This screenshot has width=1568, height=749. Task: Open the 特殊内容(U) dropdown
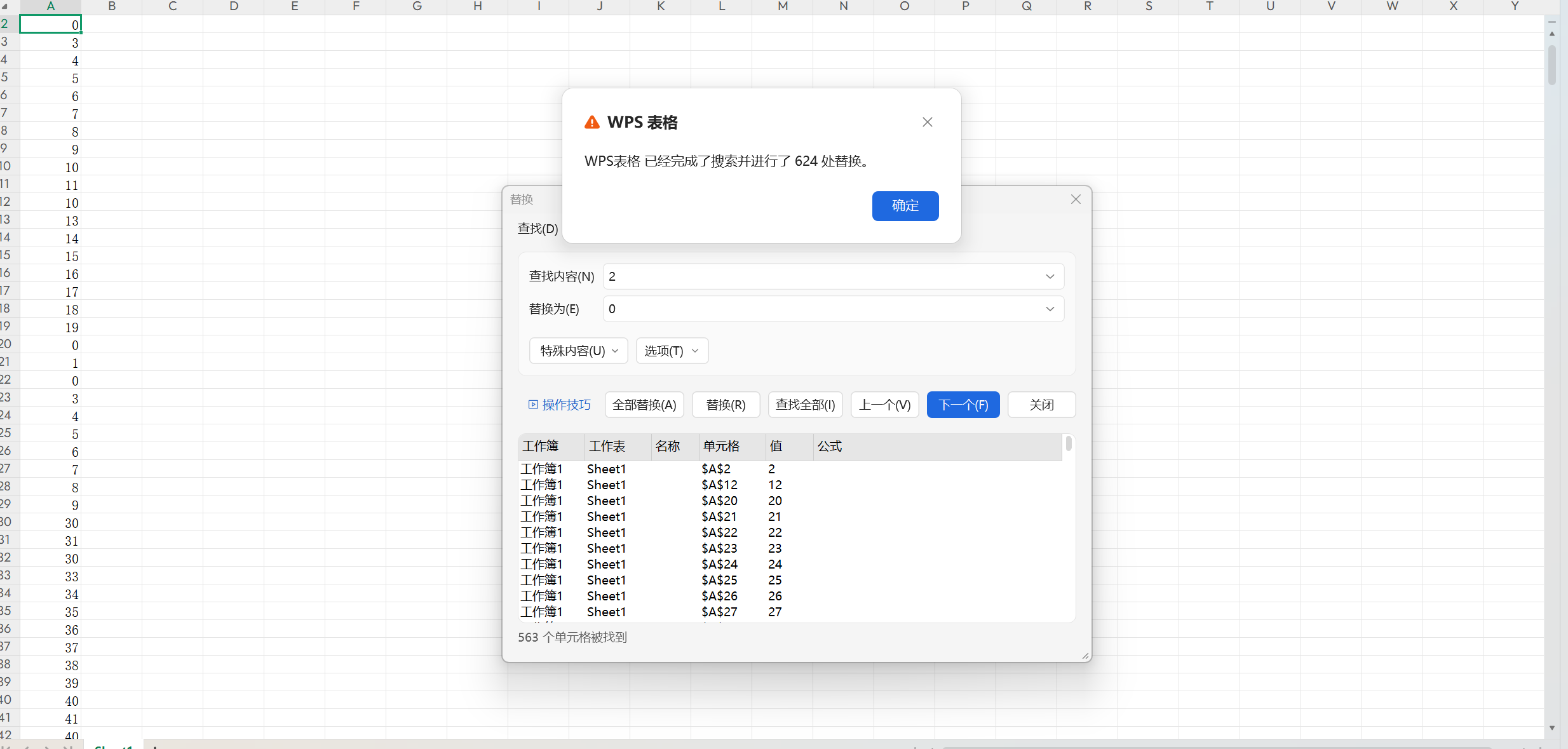click(578, 351)
